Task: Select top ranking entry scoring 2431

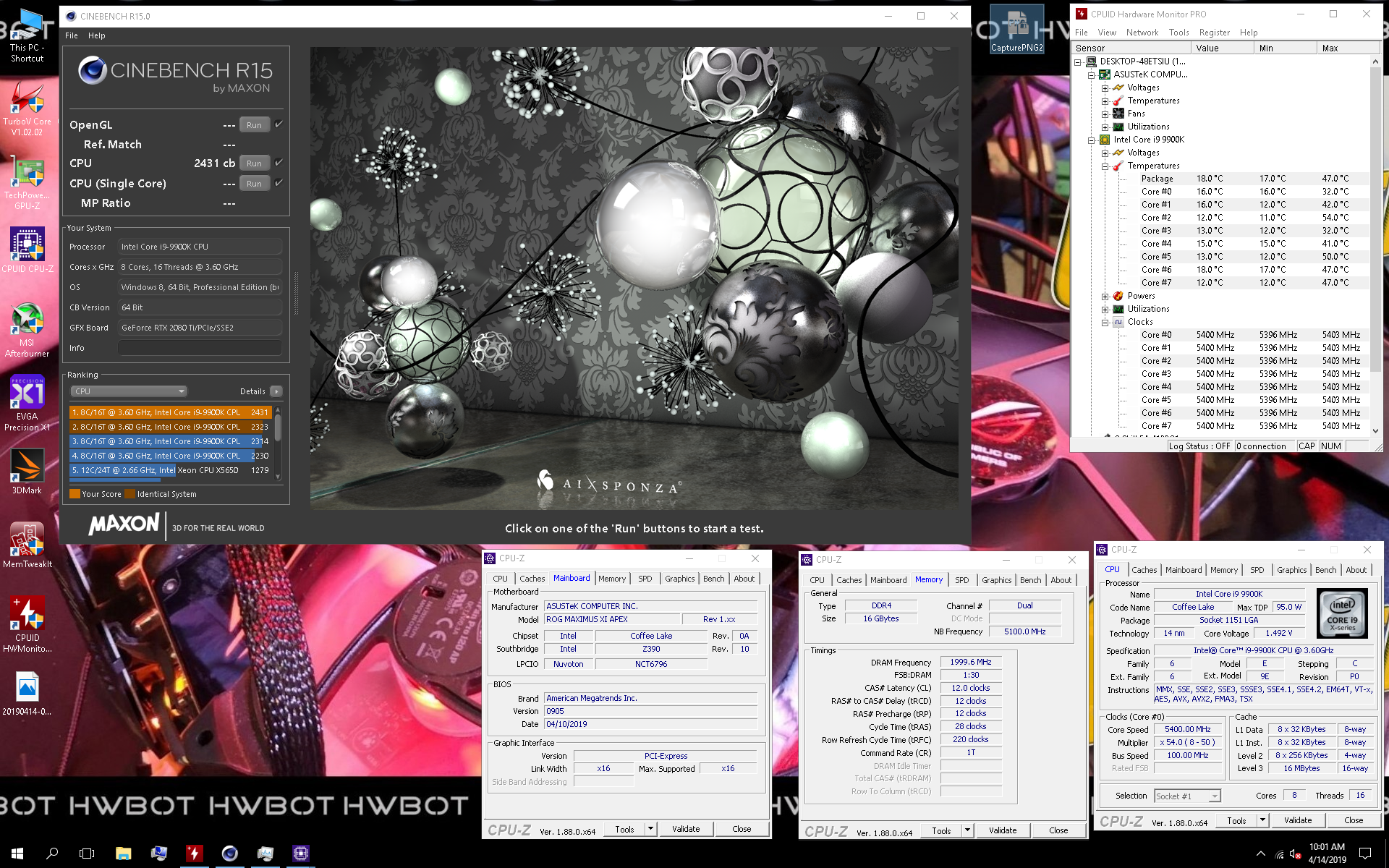Action: point(170,412)
